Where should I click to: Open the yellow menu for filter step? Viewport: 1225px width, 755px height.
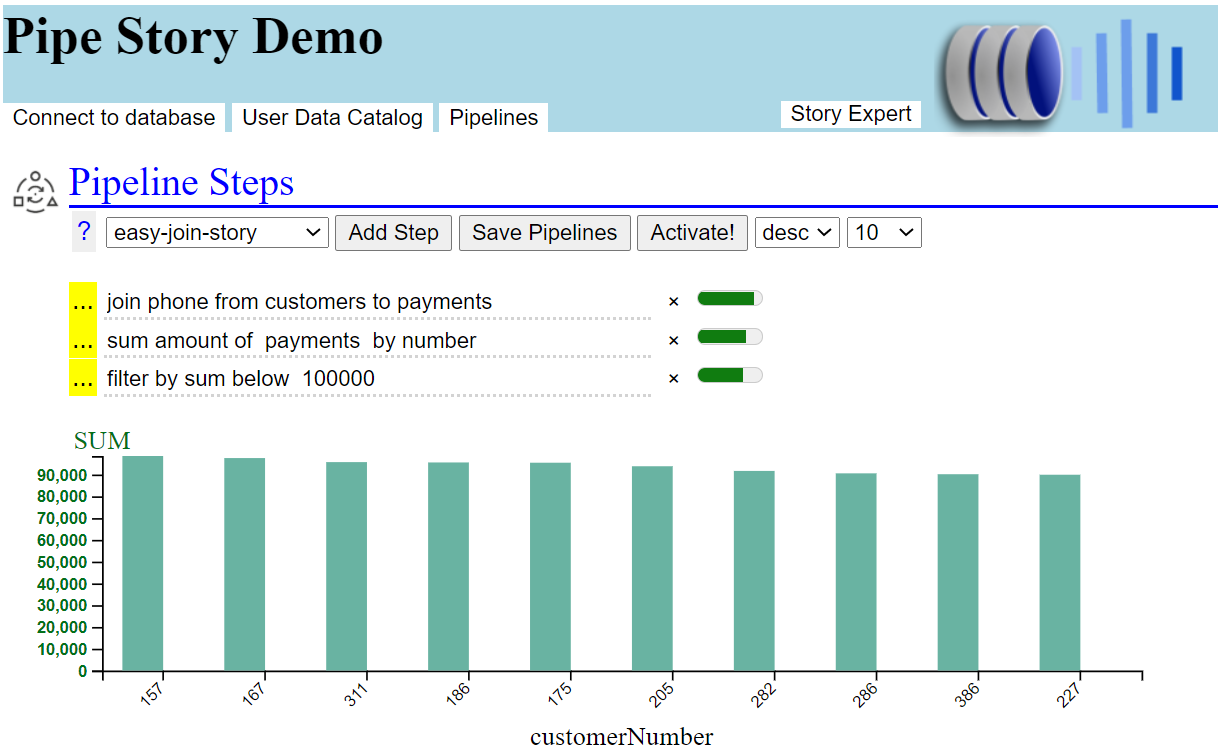pos(84,378)
